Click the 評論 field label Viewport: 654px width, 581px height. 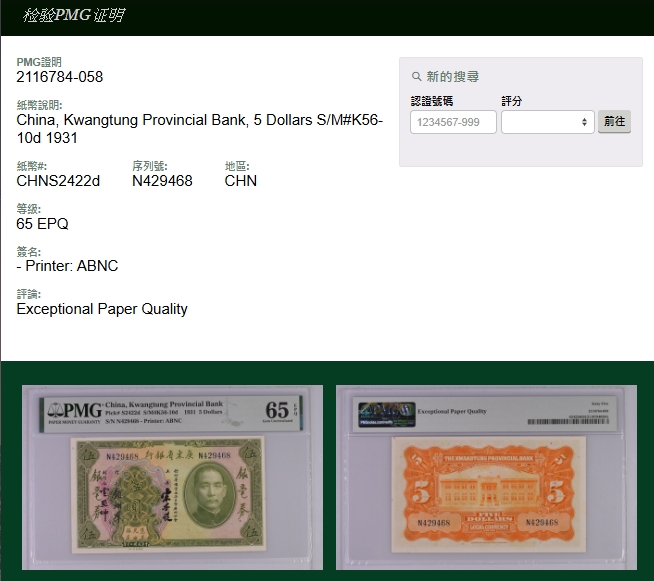click(x=28, y=294)
